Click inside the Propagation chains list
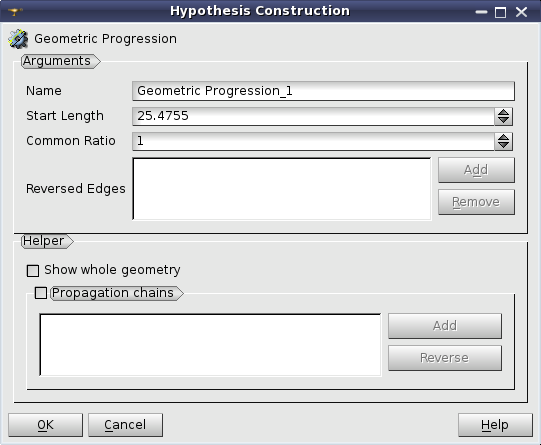541x445 pixels. 210,345
